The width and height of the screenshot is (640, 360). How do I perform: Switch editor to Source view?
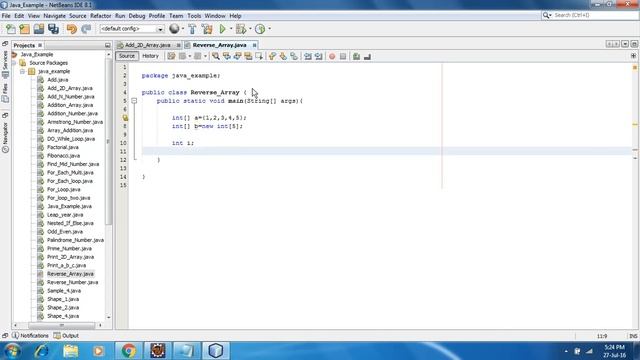(x=127, y=56)
